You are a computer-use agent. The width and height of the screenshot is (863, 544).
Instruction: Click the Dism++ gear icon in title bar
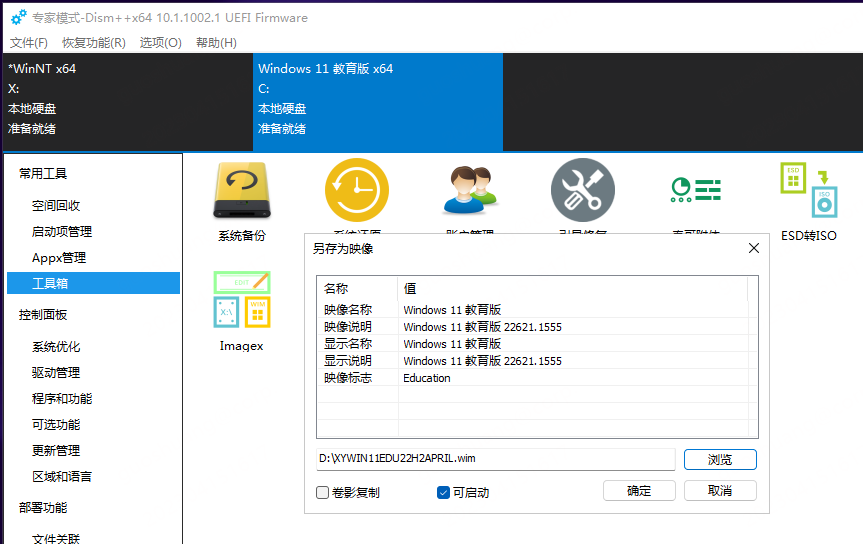click(x=18, y=17)
